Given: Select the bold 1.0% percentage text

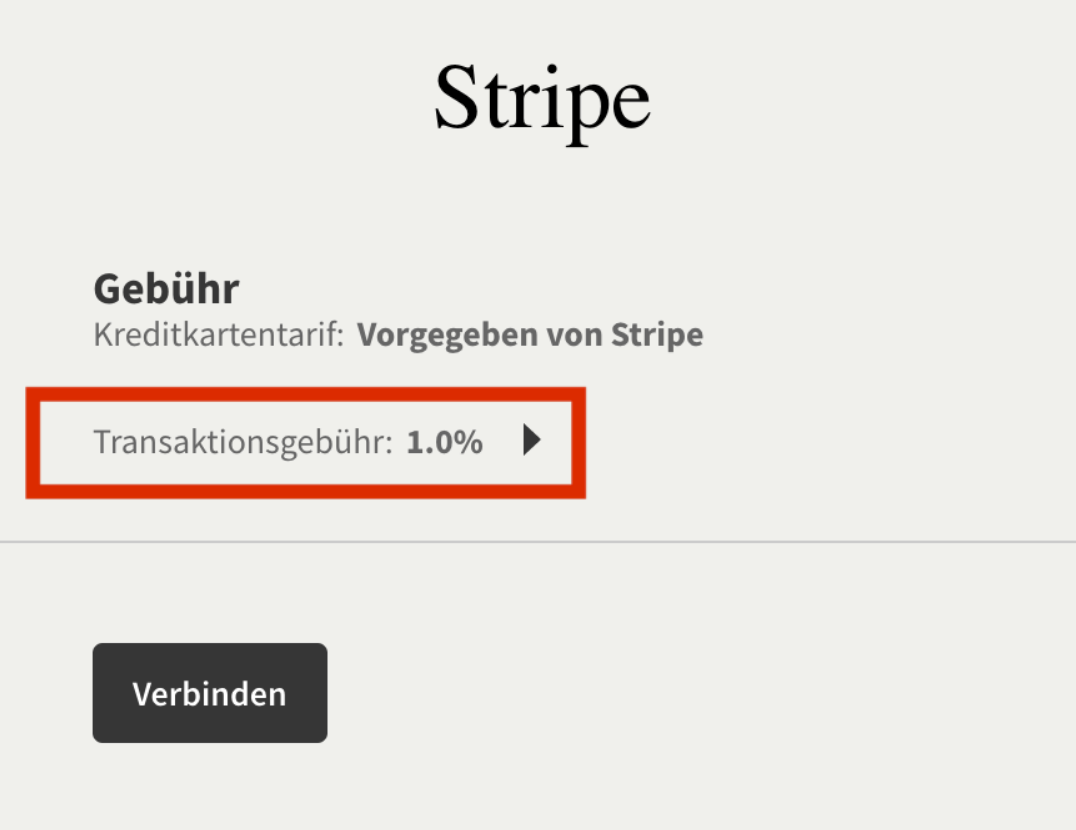Looking at the screenshot, I should click(x=444, y=440).
